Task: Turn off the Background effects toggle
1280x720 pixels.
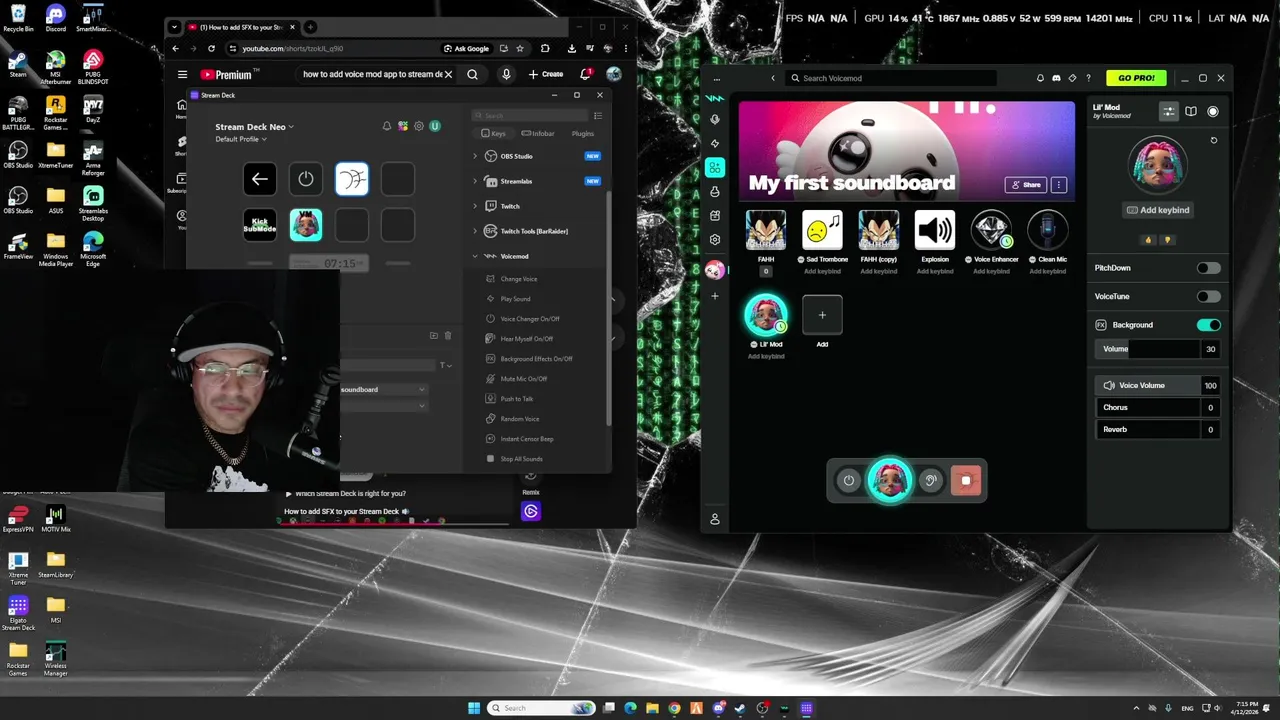Action: pyautogui.click(x=1208, y=325)
